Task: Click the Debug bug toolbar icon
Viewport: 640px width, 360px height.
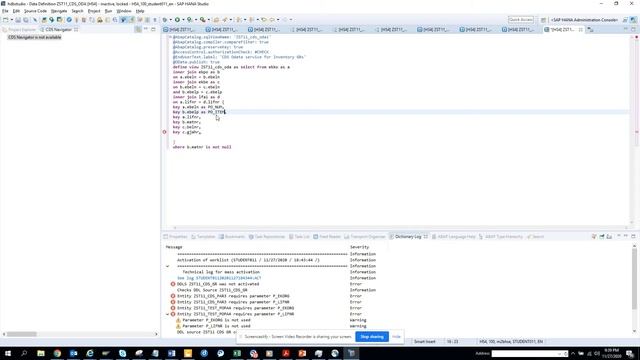Action: [165, 20]
